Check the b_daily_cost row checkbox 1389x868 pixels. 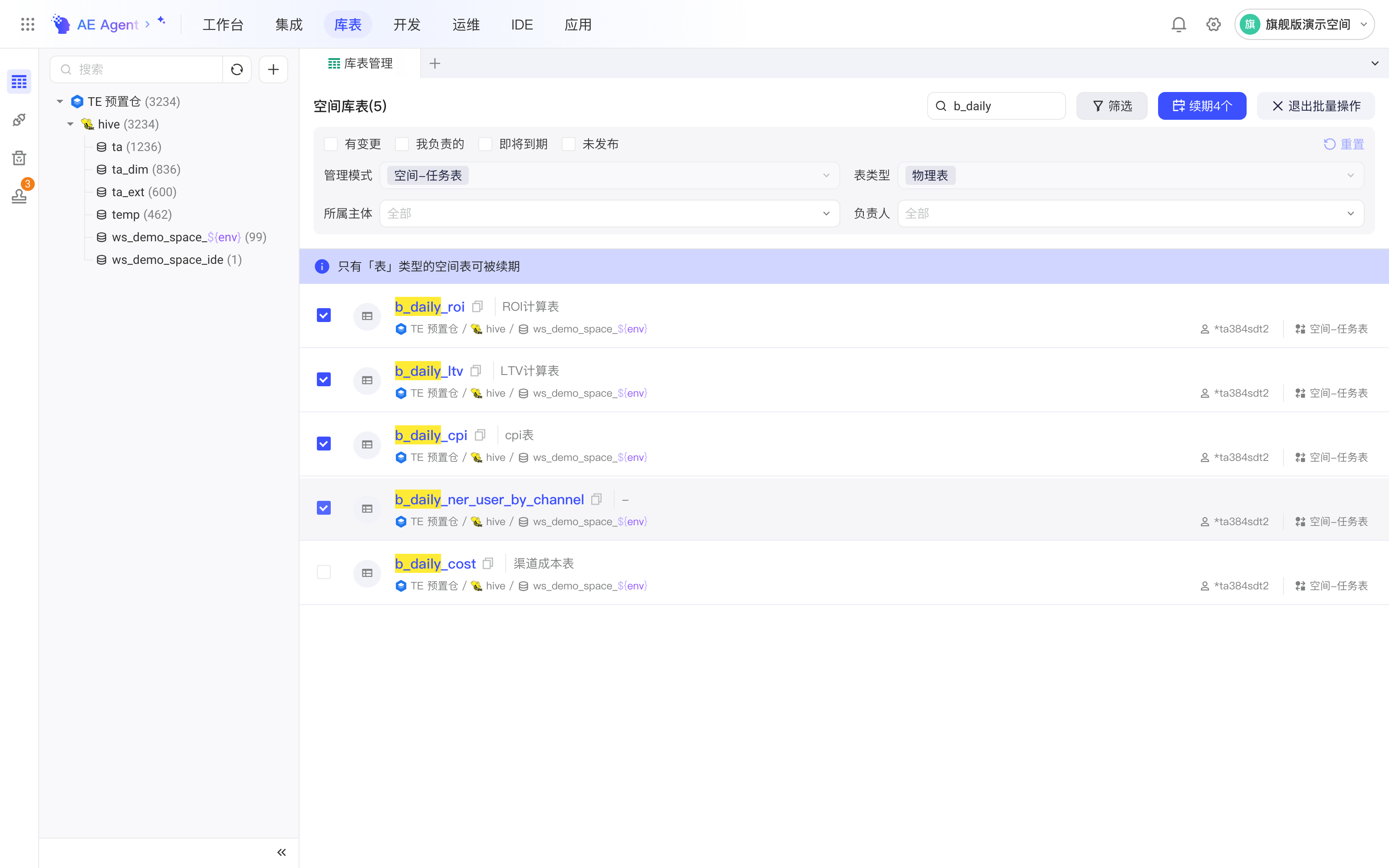tap(324, 572)
